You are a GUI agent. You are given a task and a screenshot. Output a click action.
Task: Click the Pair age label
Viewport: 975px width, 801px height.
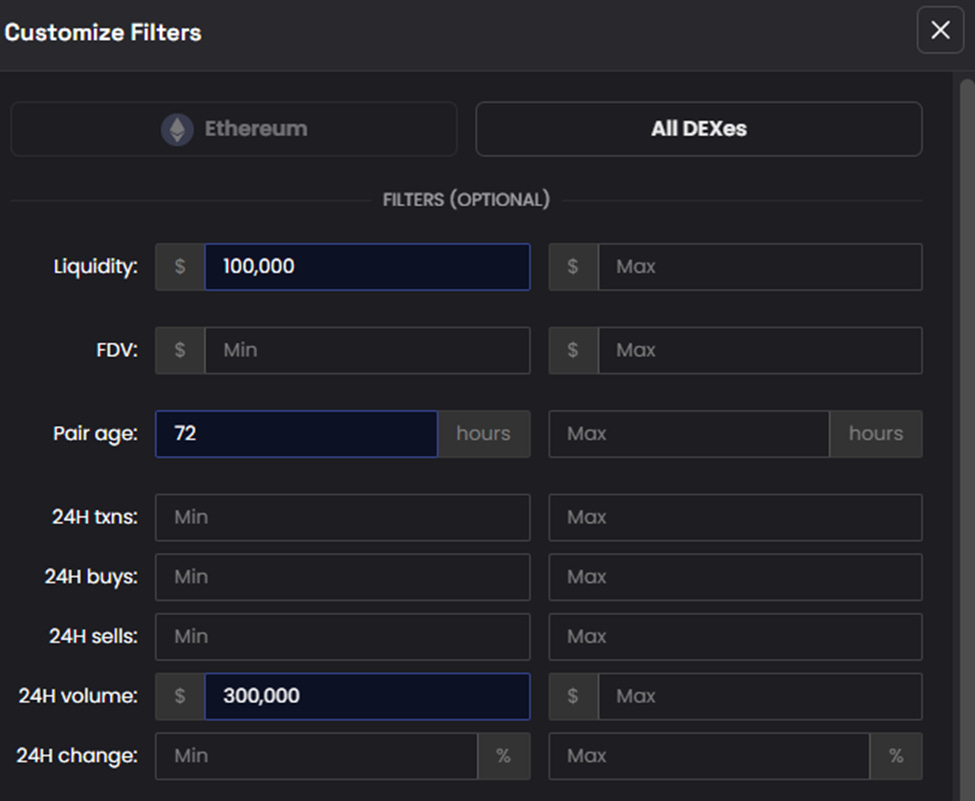click(x=95, y=433)
